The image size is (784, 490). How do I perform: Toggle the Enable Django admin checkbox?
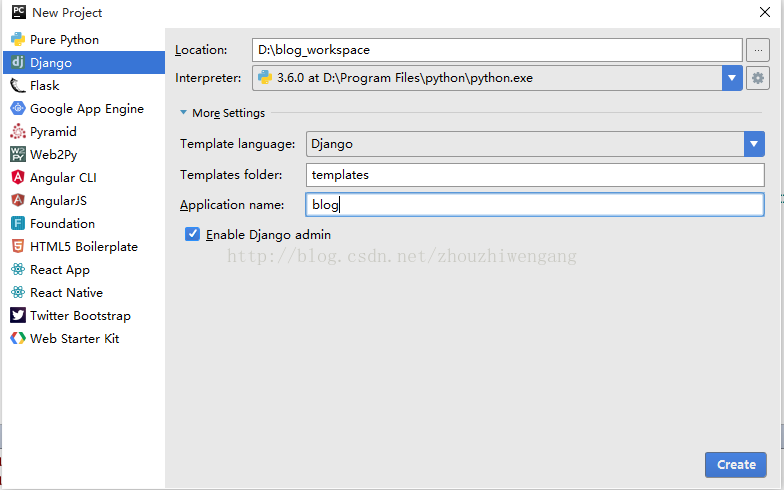tap(192, 234)
